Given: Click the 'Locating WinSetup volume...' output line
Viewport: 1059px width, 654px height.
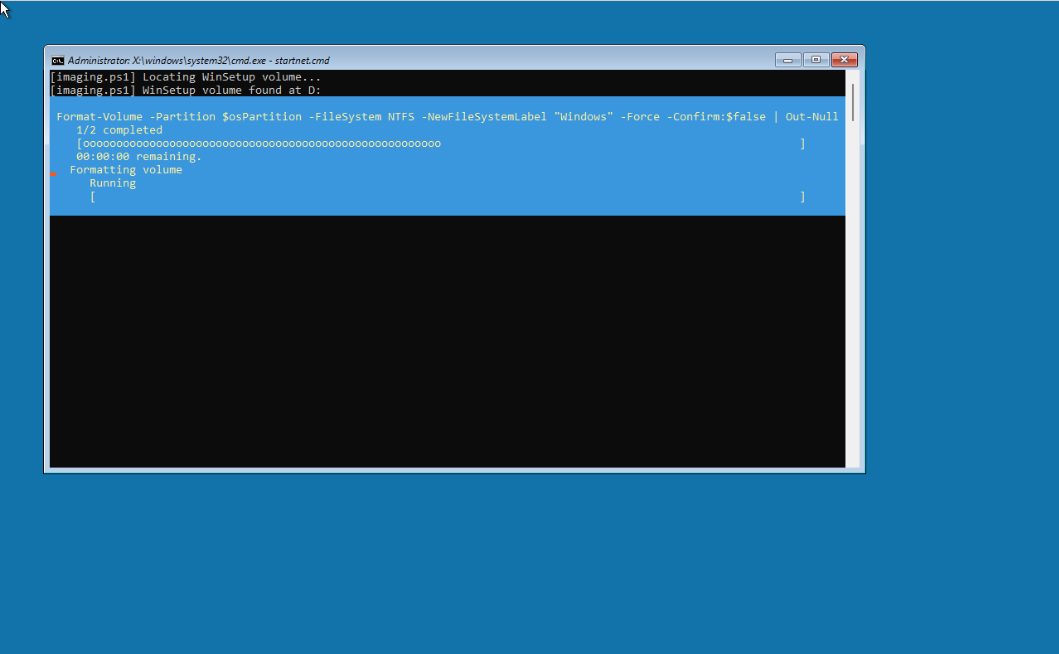Looking at the screenshot, I should click(x=186, y=77).
